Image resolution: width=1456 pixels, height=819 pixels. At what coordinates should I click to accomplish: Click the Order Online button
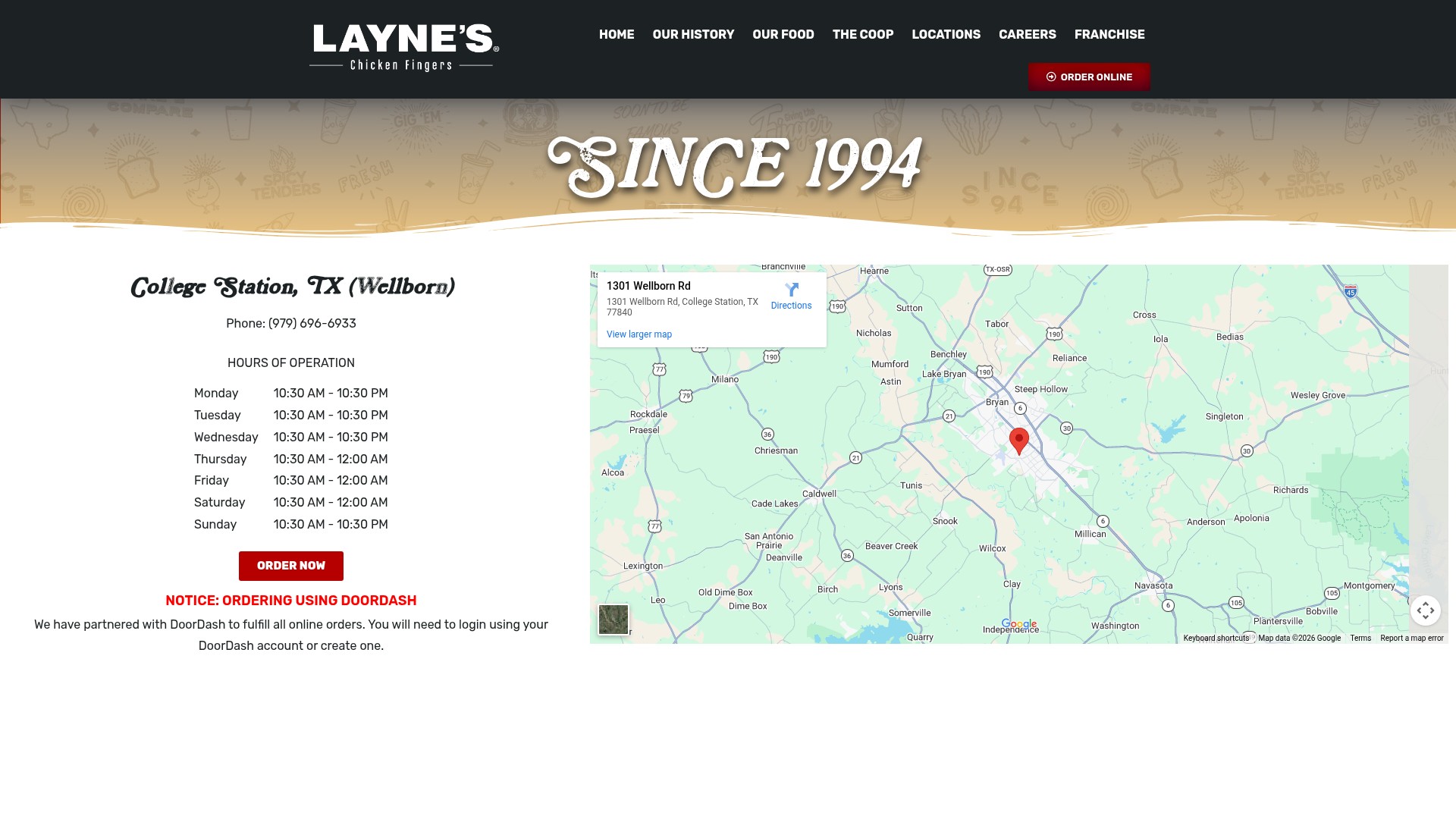coord(1089,77)
